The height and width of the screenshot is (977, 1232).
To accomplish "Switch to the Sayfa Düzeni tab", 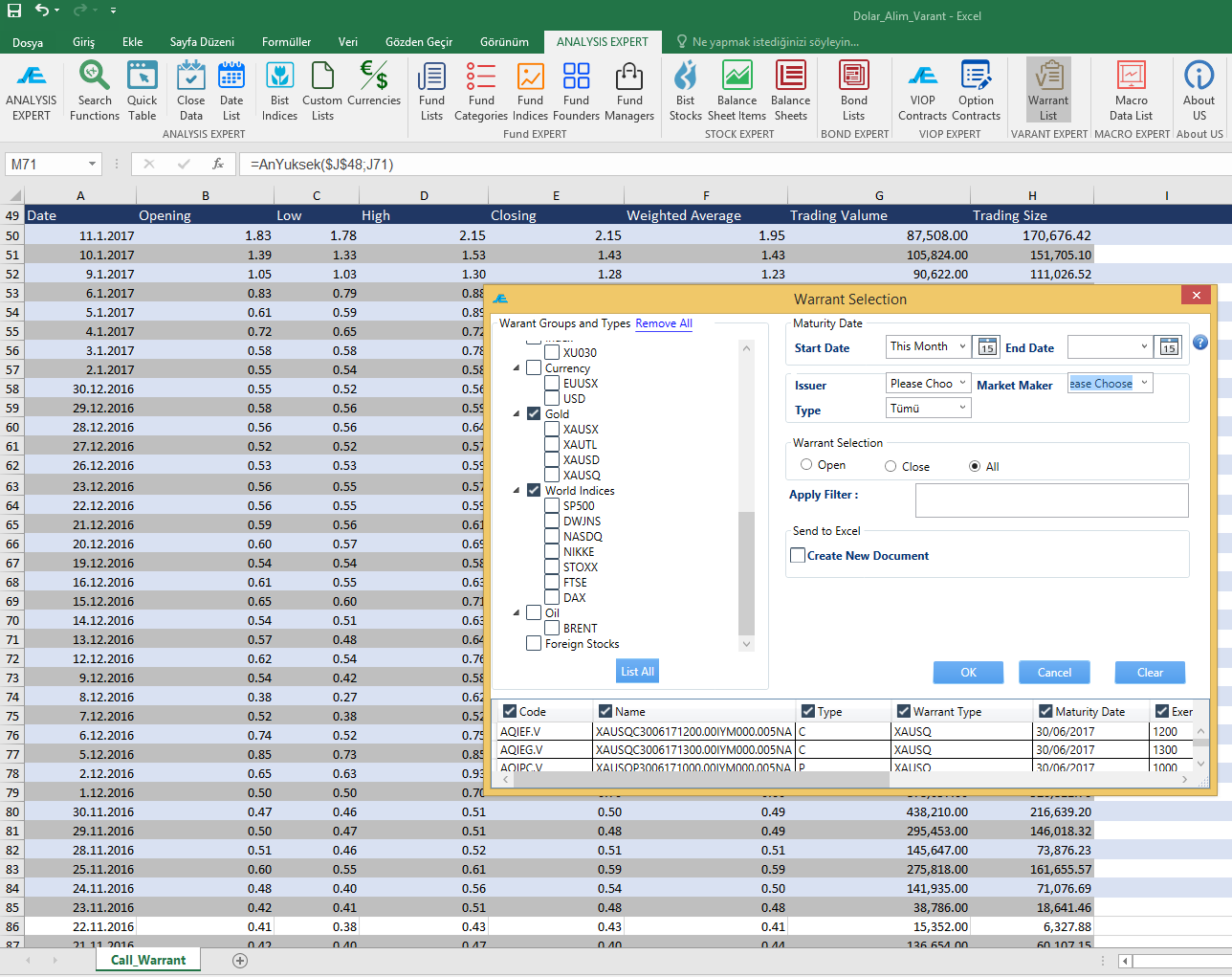I will click(x=202, y=41).
